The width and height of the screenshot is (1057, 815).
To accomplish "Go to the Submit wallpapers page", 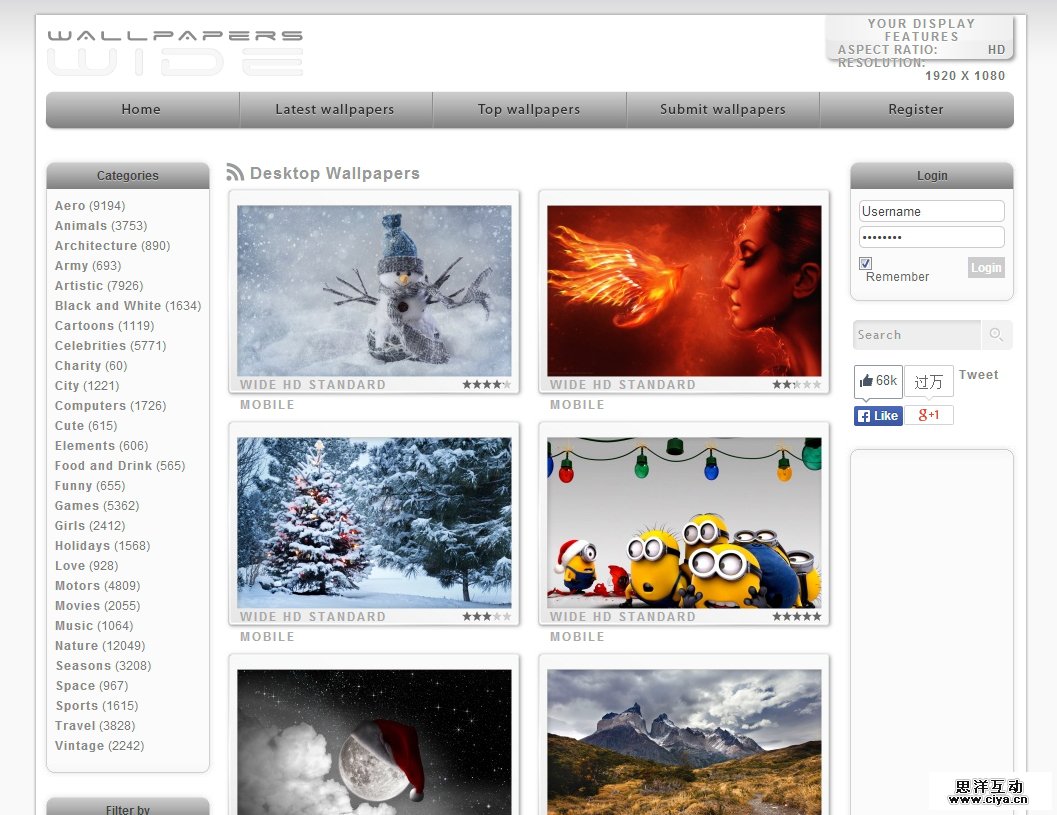I will point(723,110).
